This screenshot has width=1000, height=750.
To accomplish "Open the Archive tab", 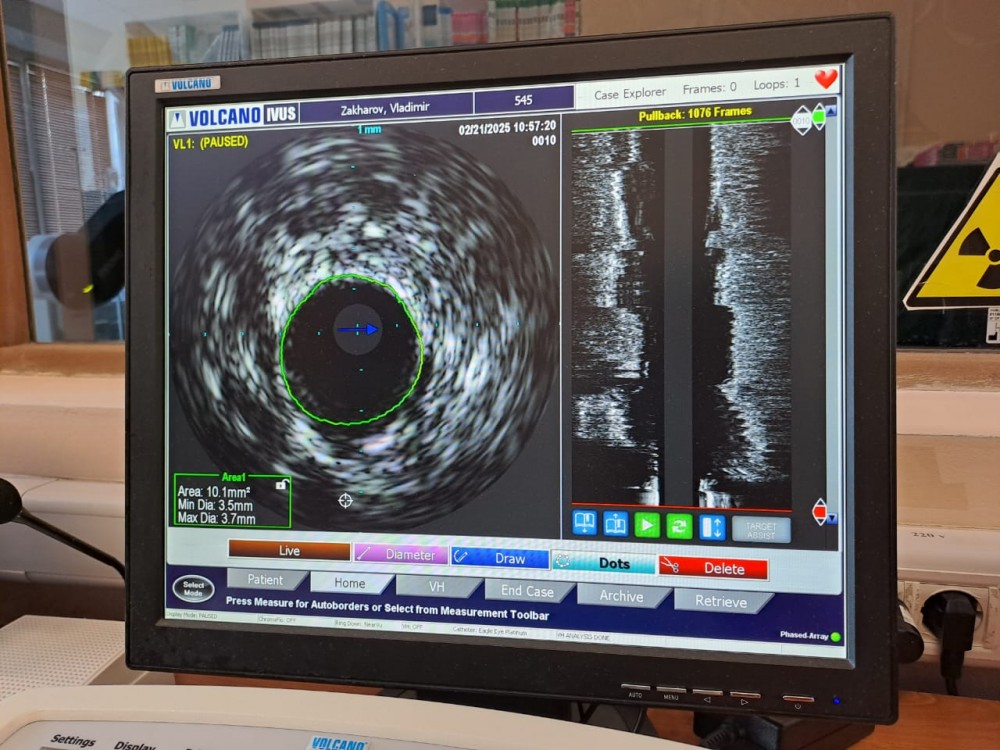I will pos(621,596).
